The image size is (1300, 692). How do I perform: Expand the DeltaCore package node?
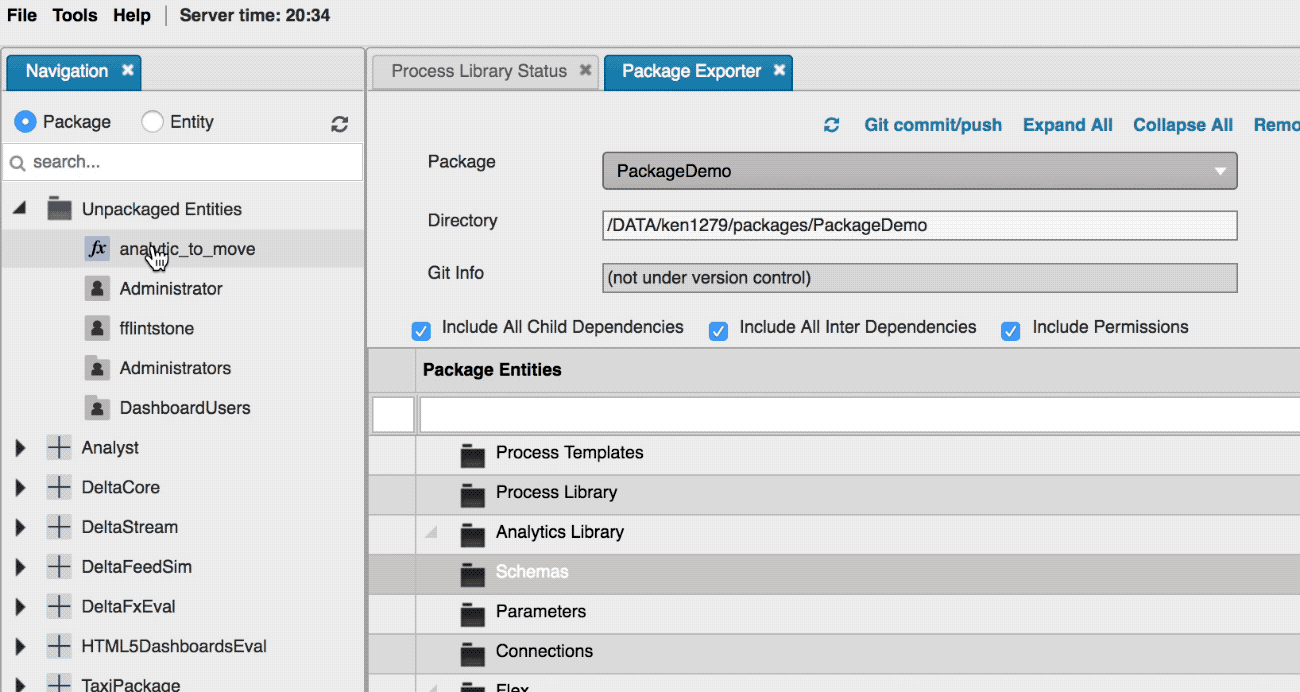point(20,488)
